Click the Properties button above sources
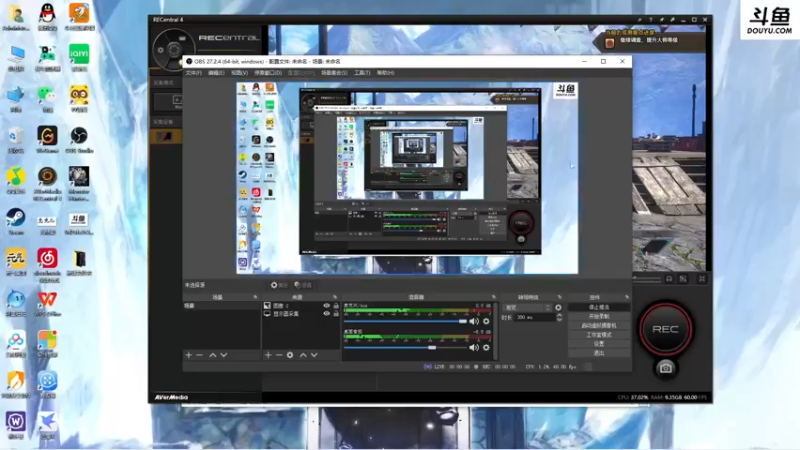The image size is (800, 450). [x=279, y=285]
